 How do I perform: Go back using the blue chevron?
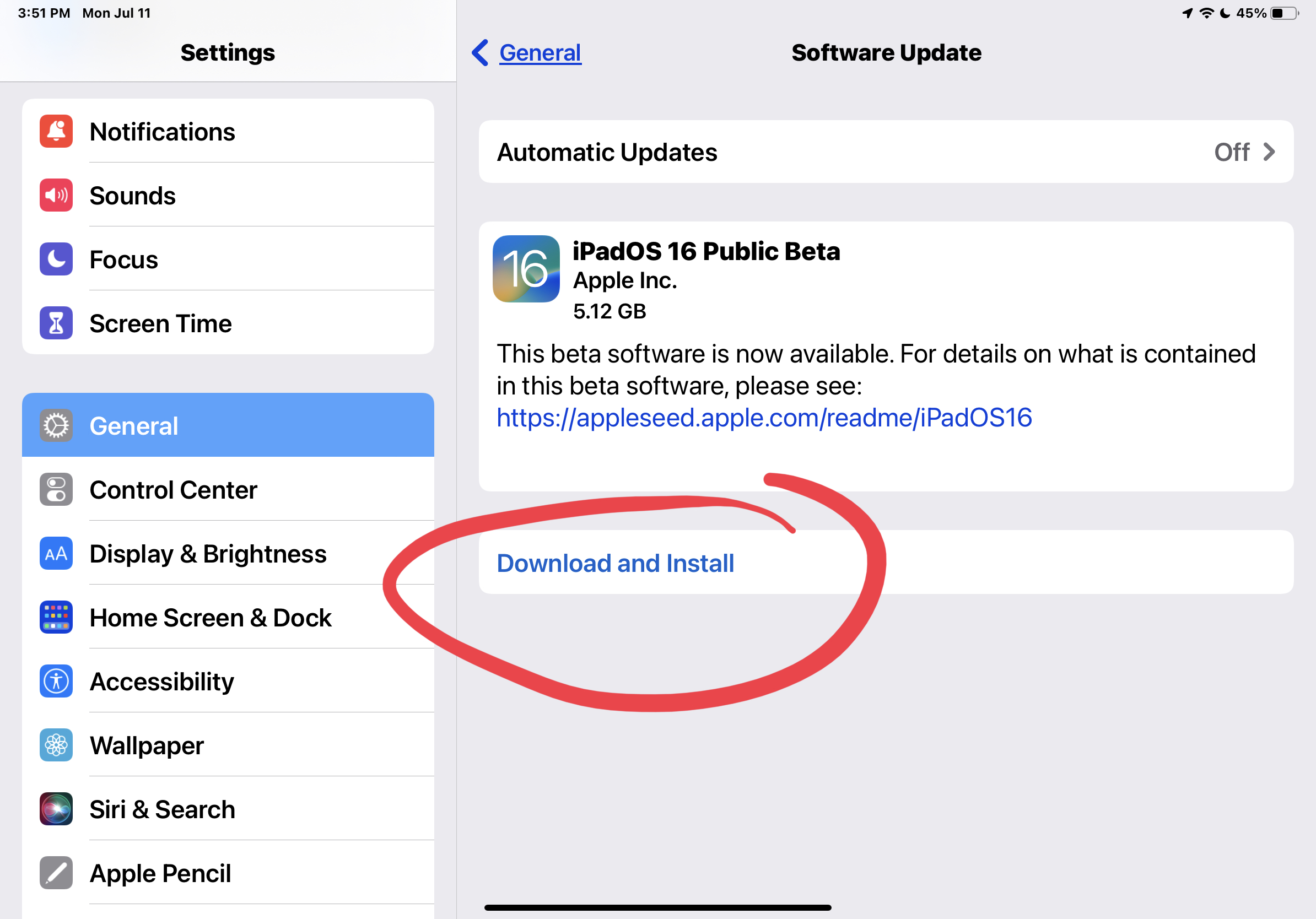tap(481, 53)
